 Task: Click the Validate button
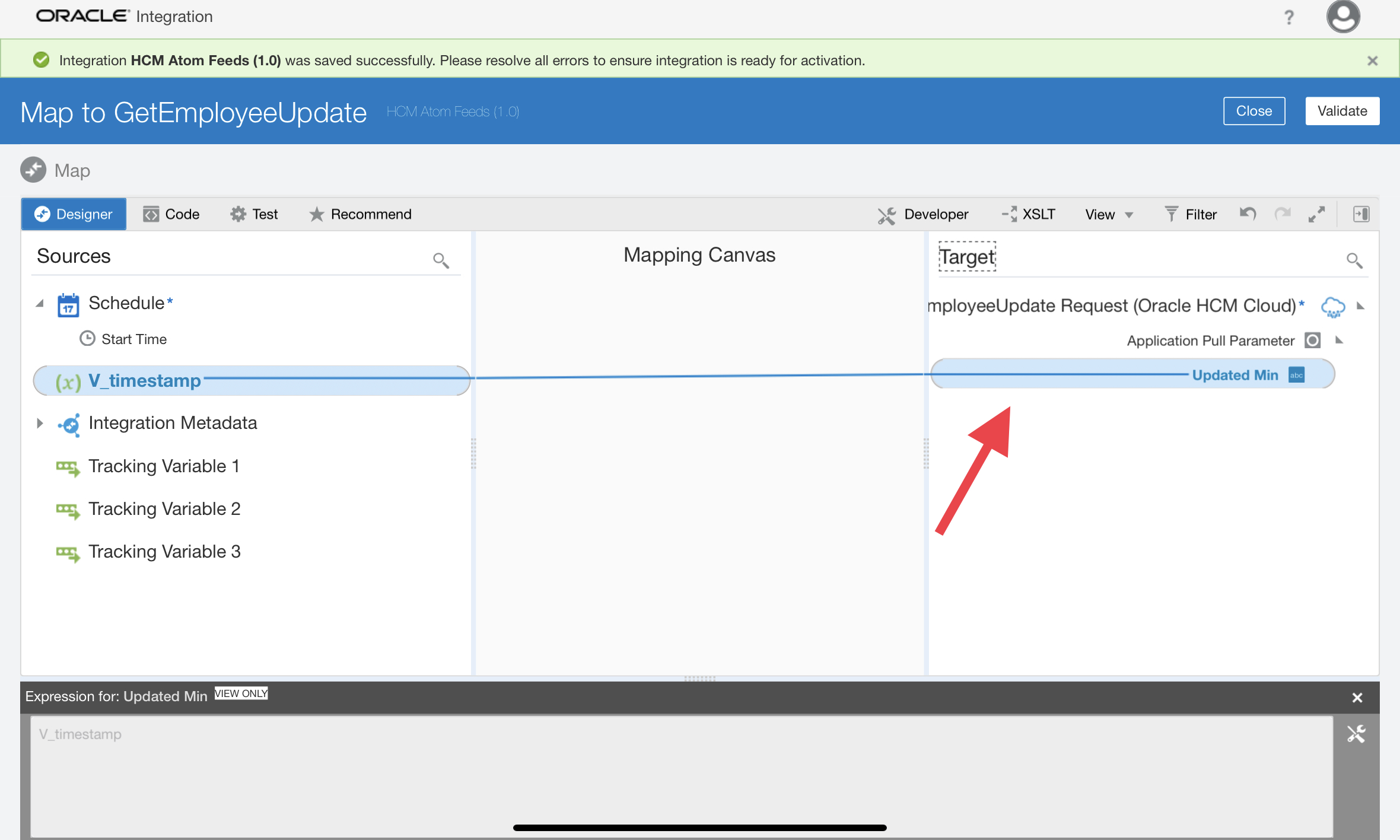point(1342,111)
